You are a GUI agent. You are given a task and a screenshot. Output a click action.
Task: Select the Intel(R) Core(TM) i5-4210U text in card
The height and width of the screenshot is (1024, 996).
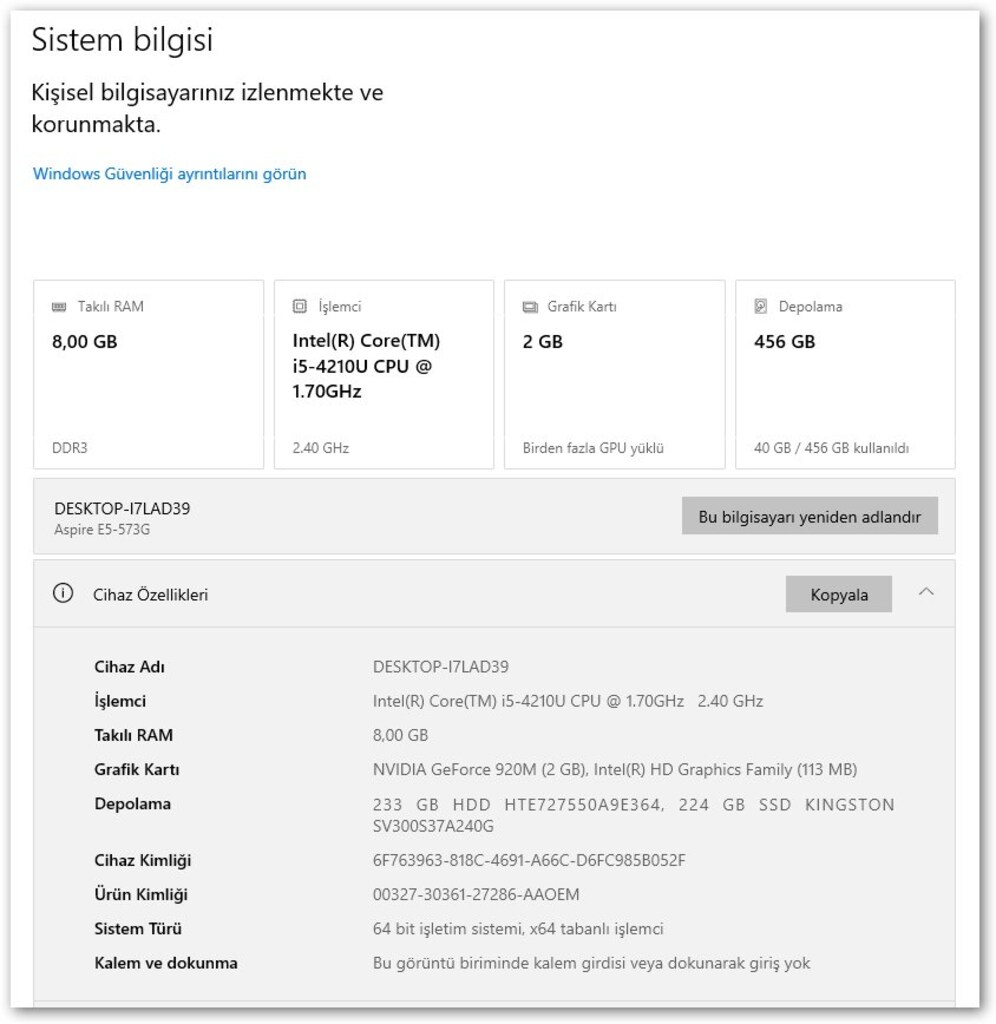tap(366, 366)
